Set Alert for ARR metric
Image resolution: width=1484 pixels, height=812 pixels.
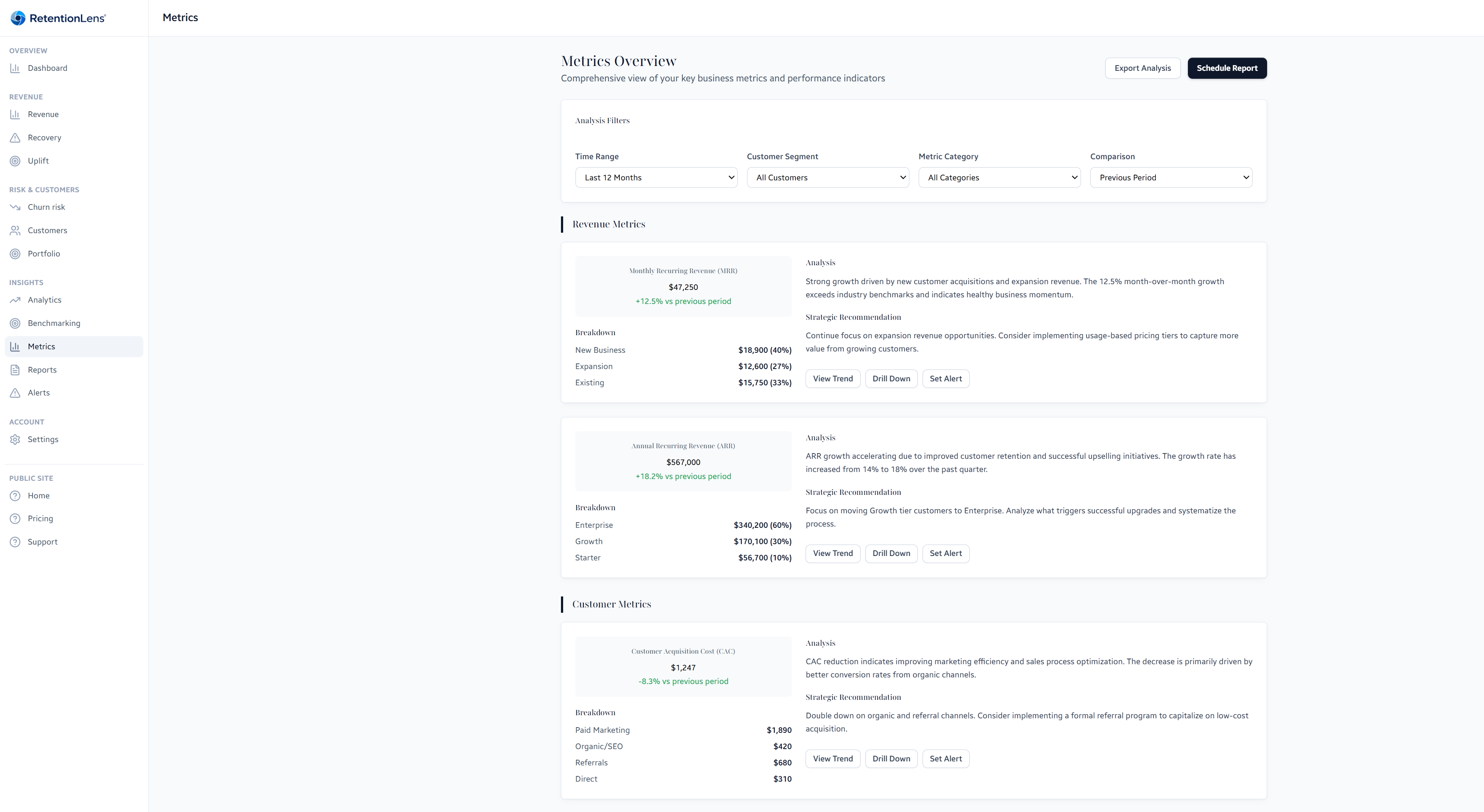(x=945, y=553)
